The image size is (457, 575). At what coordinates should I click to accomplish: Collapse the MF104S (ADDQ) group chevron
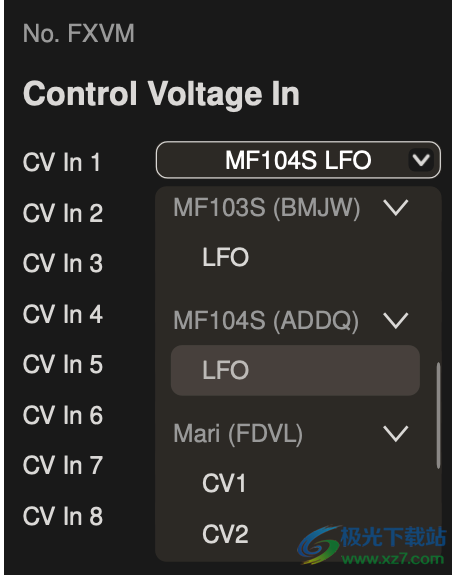tap(395, 320)
